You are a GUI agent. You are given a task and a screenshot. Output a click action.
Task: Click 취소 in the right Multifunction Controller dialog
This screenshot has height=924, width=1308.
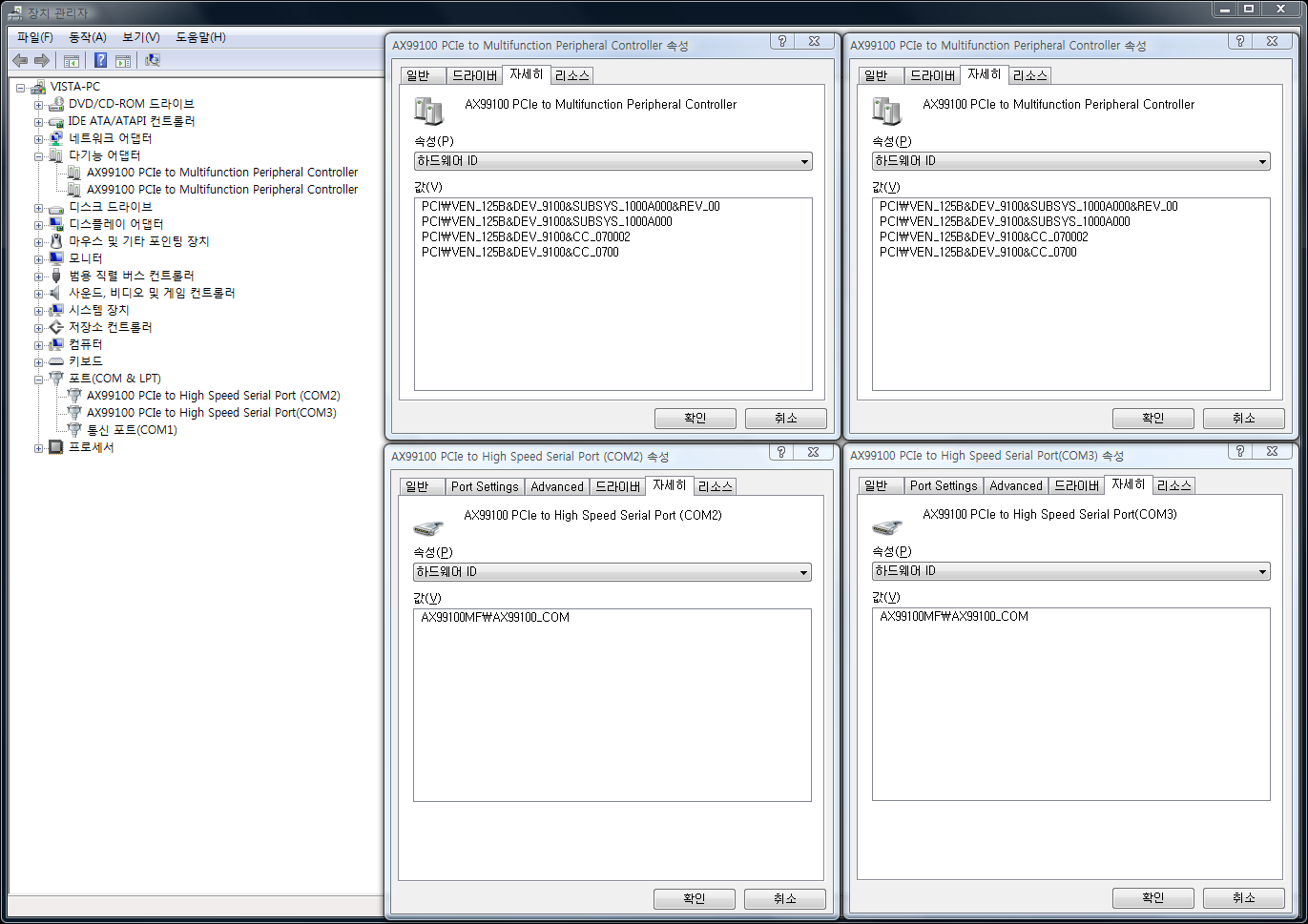coord(1244,419)
